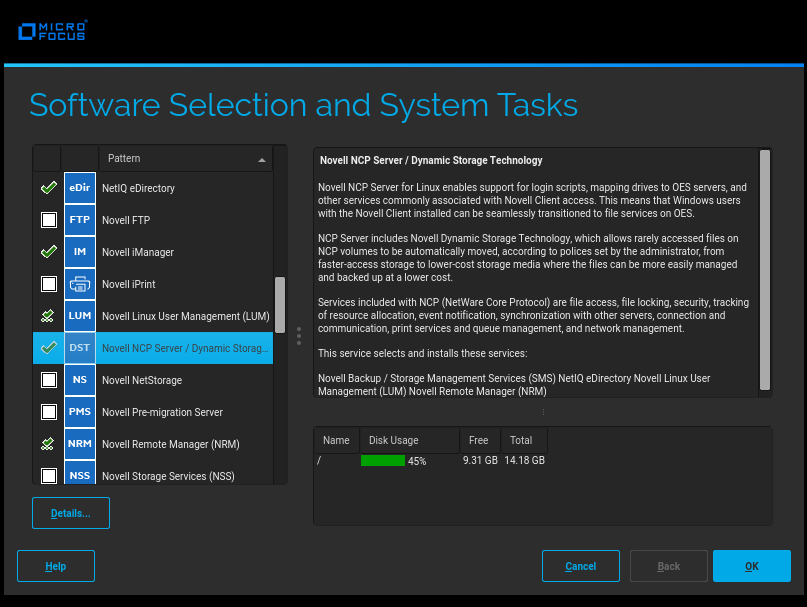Open the Details... view

pyautogui.click(x=71, y=513)
